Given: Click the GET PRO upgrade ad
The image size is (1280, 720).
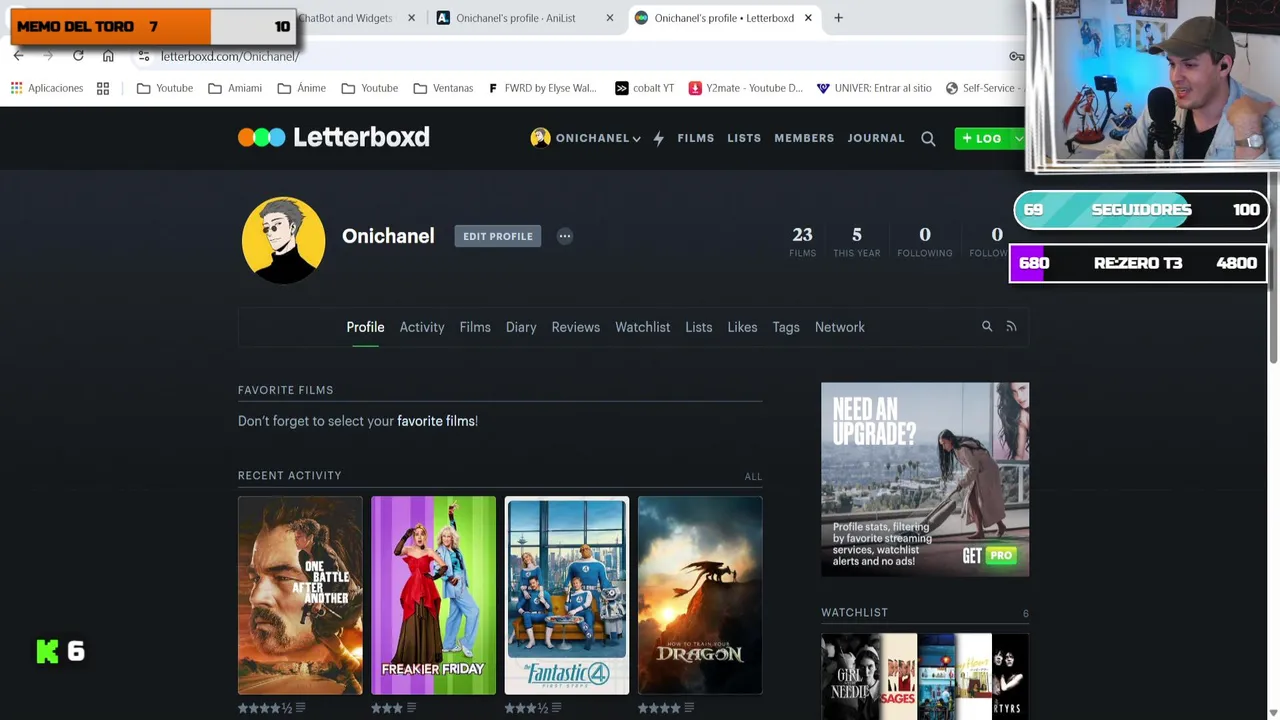Looking at the screenshot, I should click(x=925, y=479).
